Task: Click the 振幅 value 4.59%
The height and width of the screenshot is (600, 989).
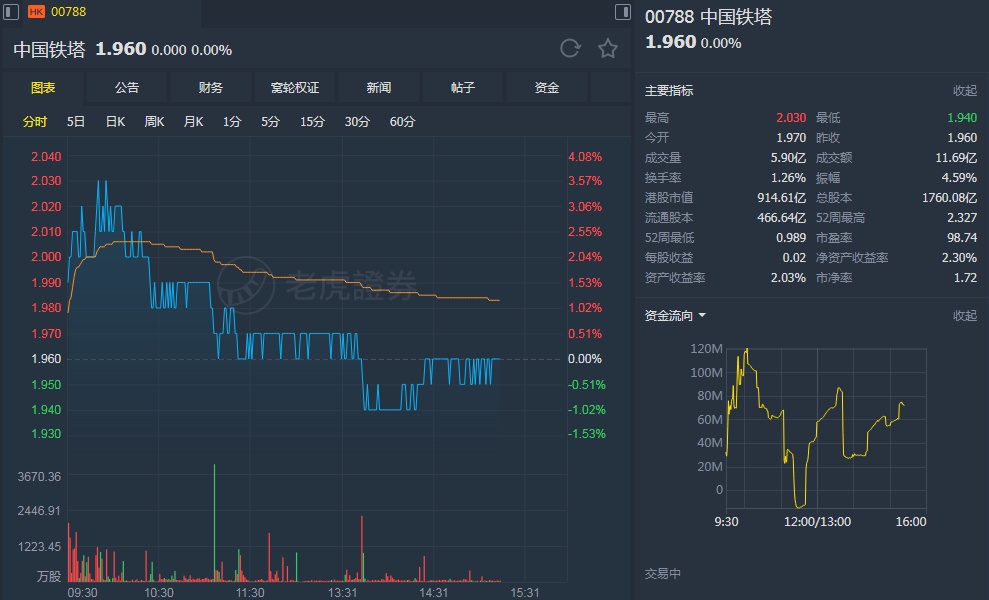Action: click(959, 178)
